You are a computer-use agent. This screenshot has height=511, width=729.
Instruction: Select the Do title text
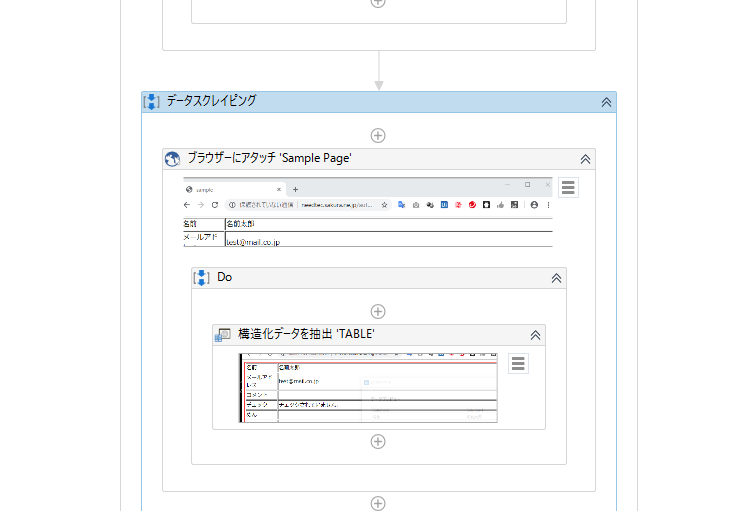pos(225,277)
